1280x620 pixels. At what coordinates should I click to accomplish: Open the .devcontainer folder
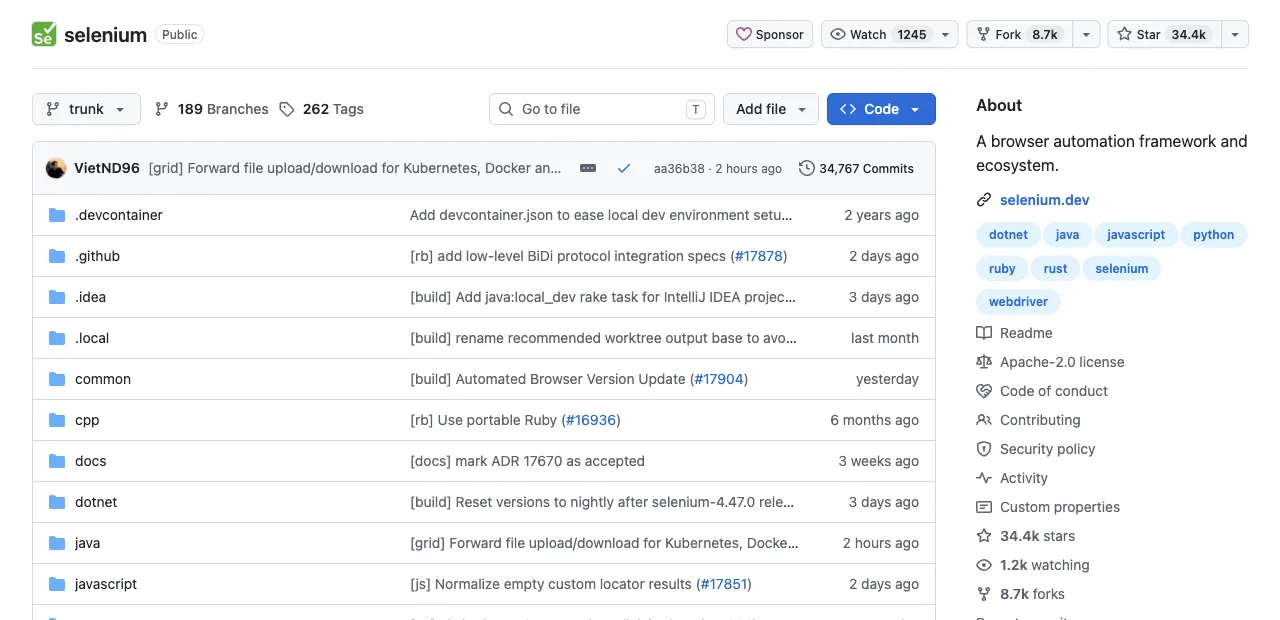coord(119,215)
